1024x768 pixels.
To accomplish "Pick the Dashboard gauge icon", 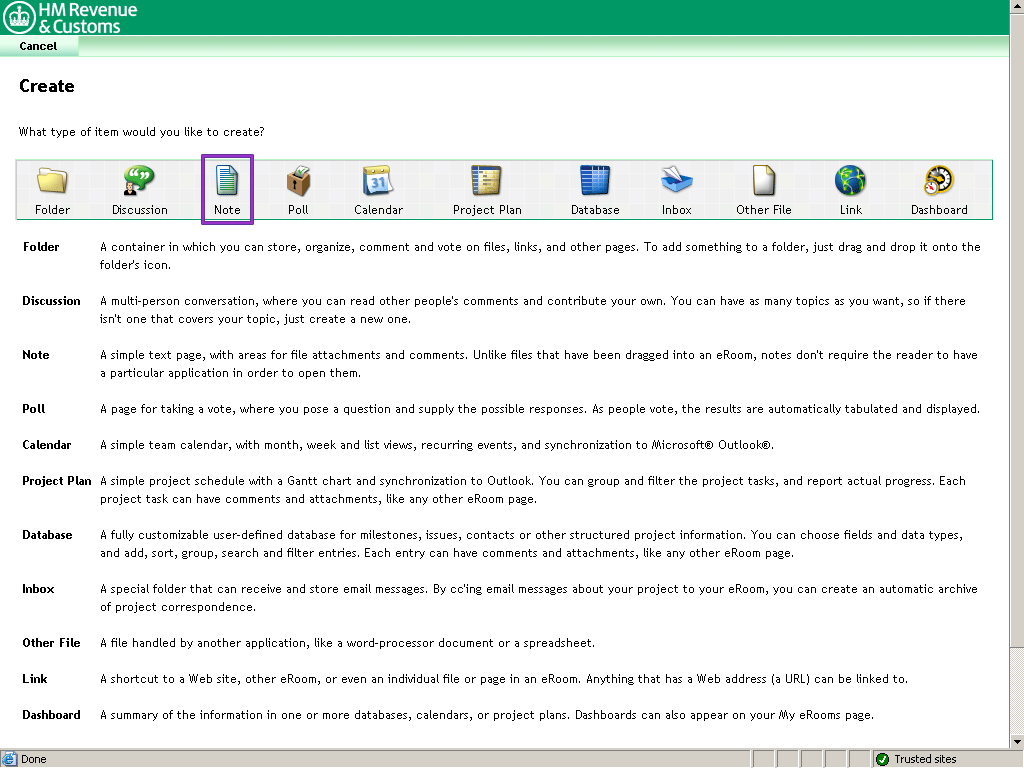I will tap(938, 181).
